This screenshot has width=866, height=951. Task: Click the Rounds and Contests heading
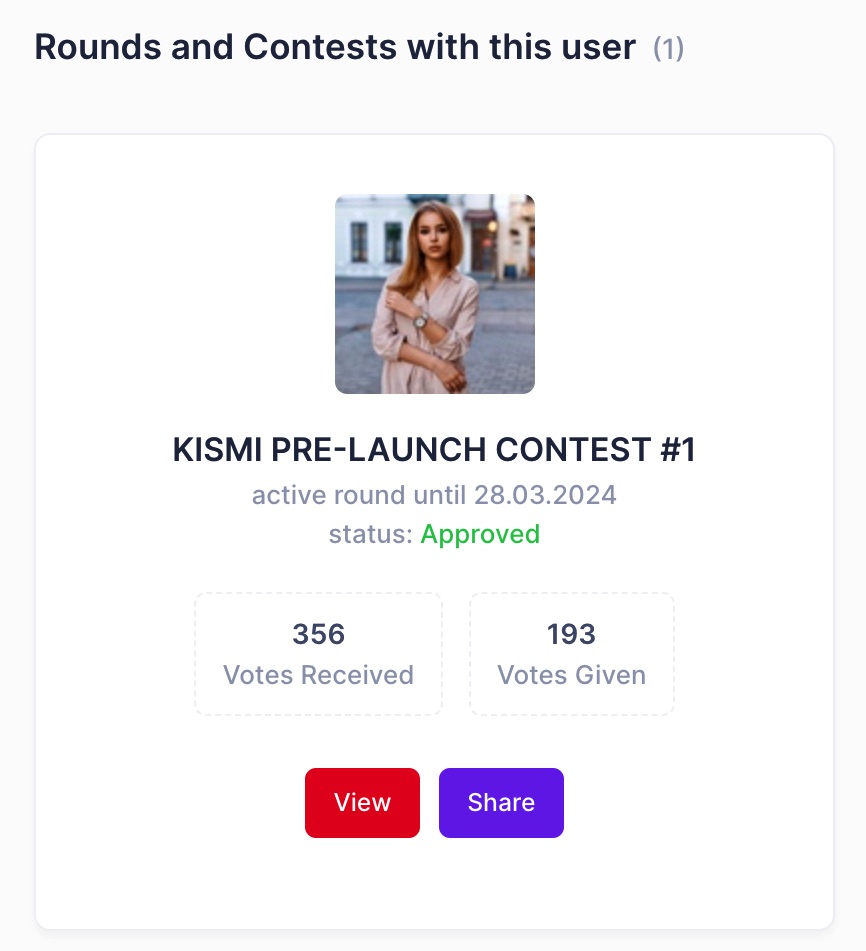pos(335,47)
